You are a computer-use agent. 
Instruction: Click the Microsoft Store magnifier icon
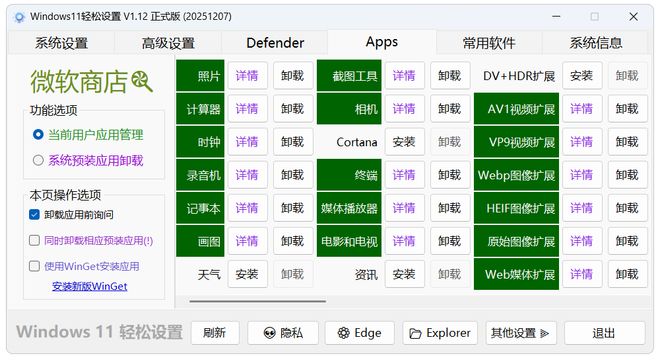click(x=141, y=81)
